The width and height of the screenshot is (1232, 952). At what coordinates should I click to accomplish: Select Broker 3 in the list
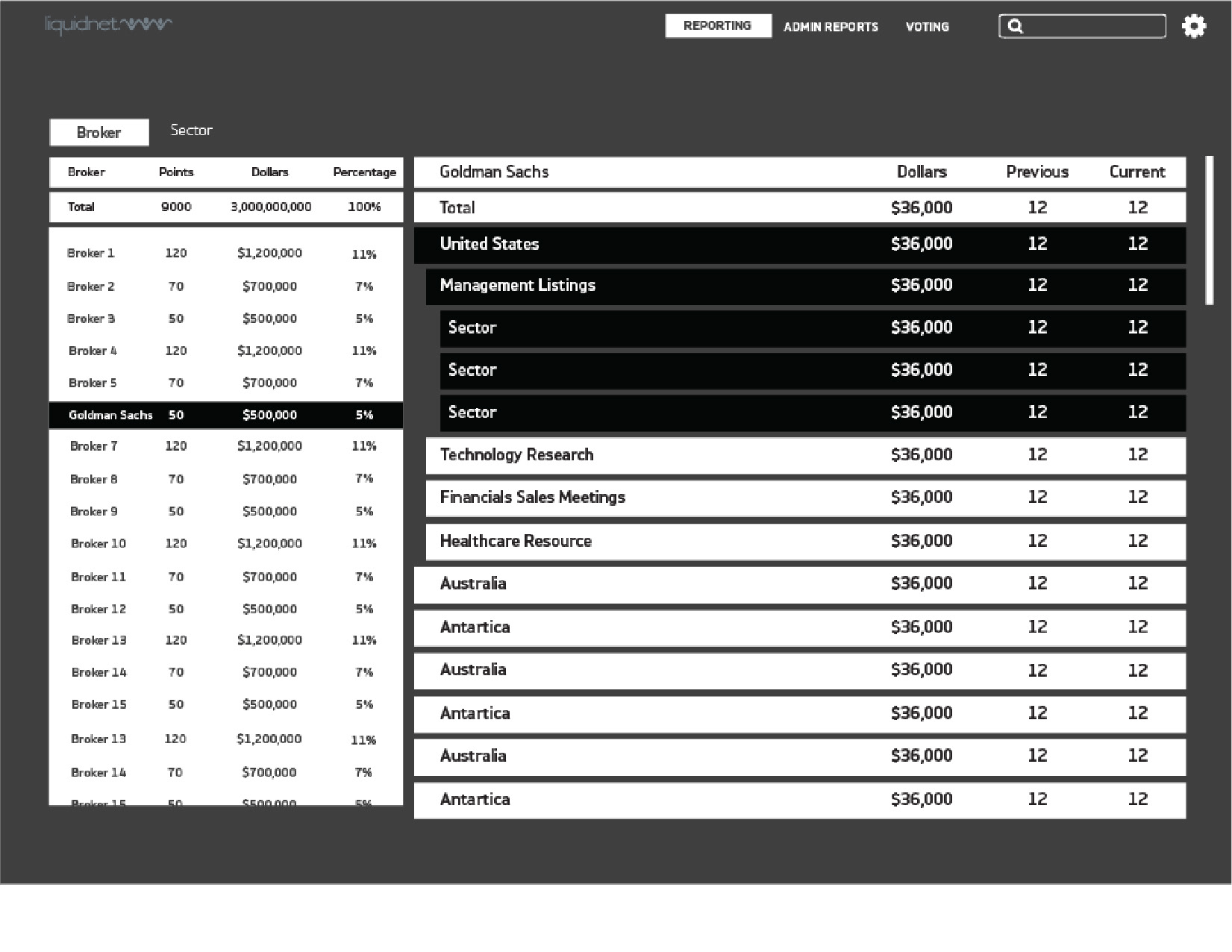(226, 319)
